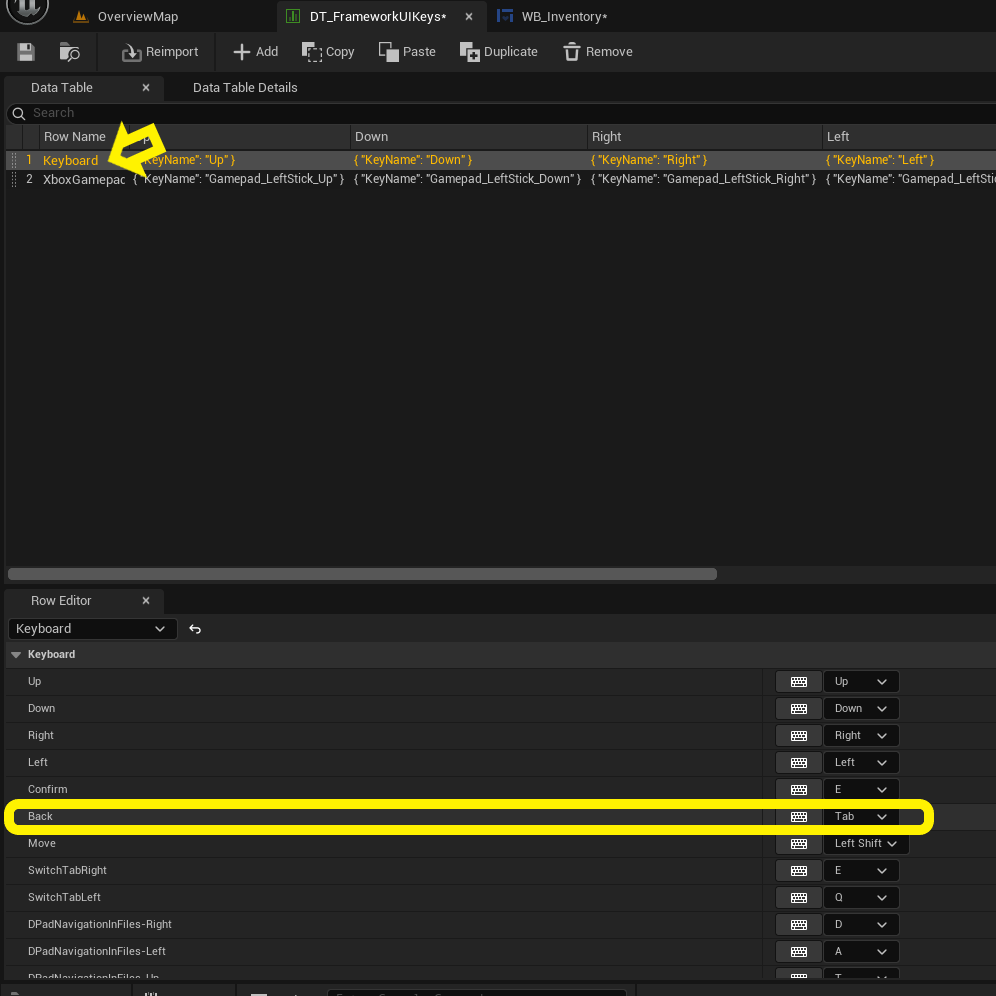Close the Row Editor tab
Viewport: 996px width, 996px height.
tap(146, 601)
